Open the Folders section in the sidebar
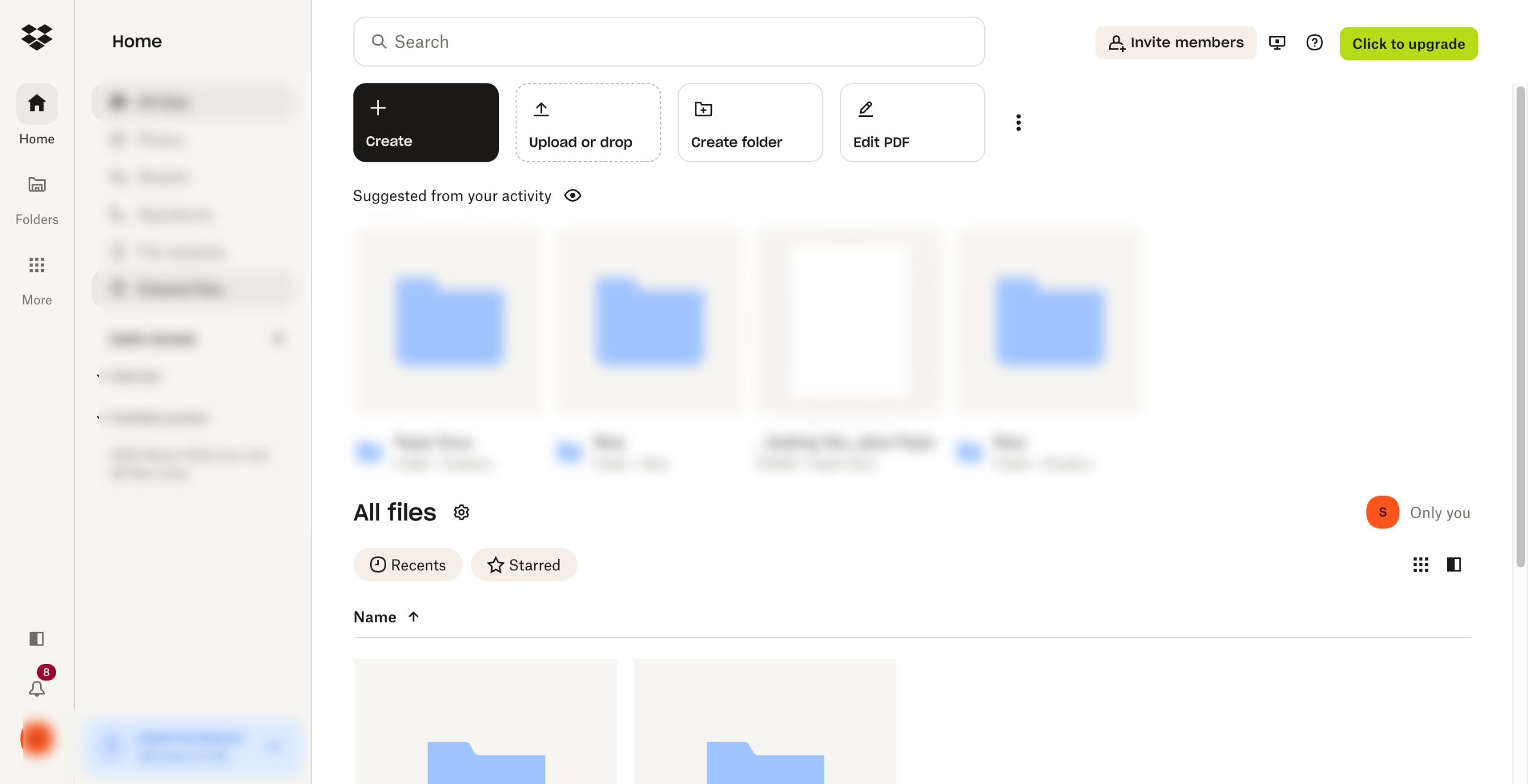Image resolution: width=1528 pixels, height=784 pixels. 36,197
